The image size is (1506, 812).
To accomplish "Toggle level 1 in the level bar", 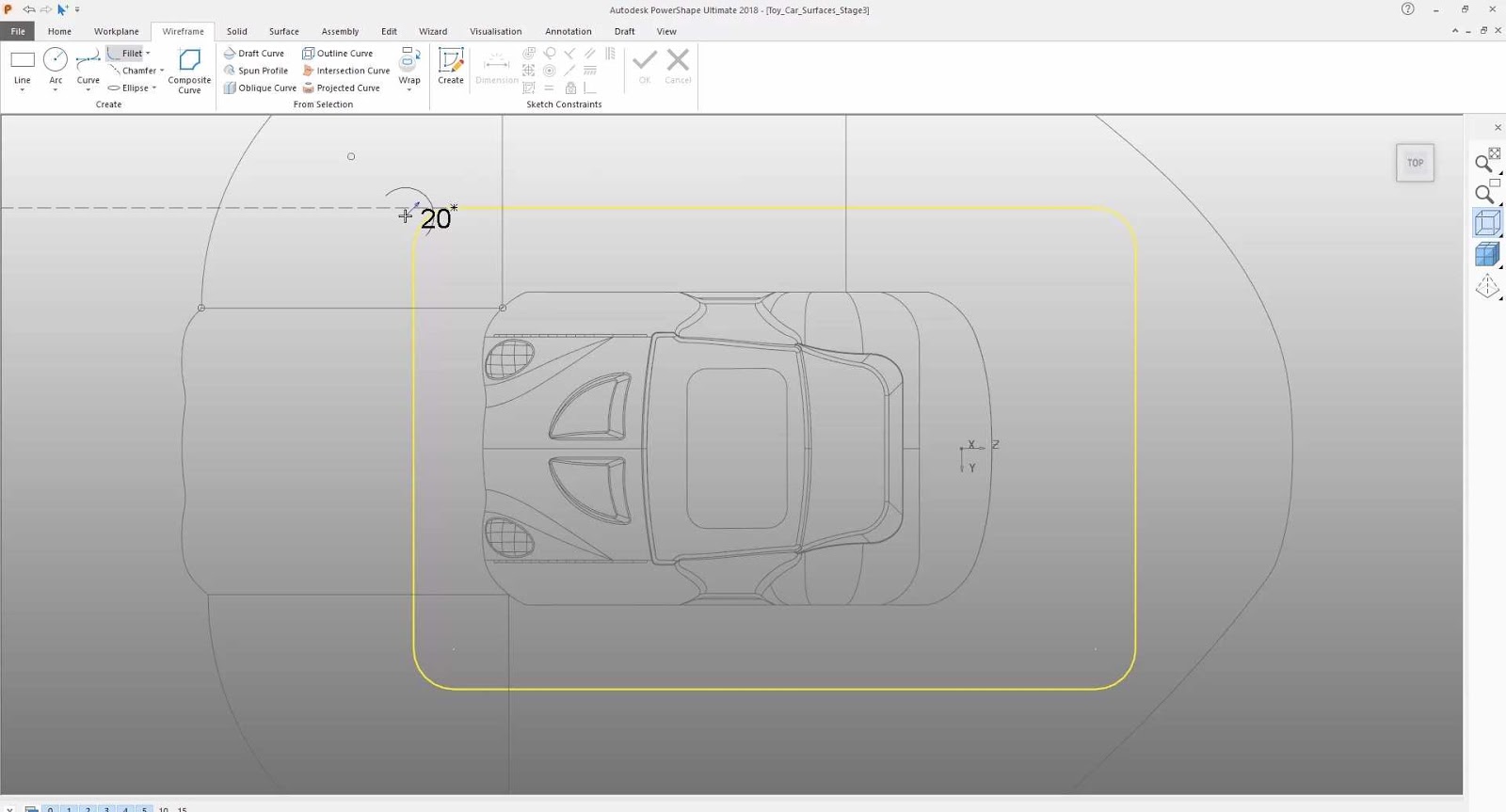I will click(x=69, y=808).
